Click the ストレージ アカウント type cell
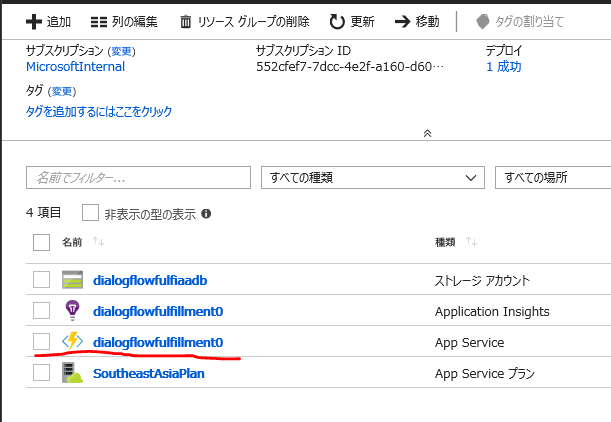Viewport: 611px width, 422px height. point(482,281)
